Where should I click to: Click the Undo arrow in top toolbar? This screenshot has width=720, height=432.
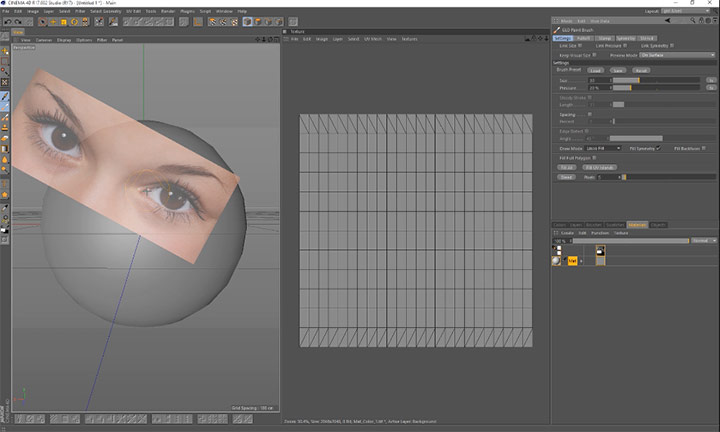click(8, 22)
